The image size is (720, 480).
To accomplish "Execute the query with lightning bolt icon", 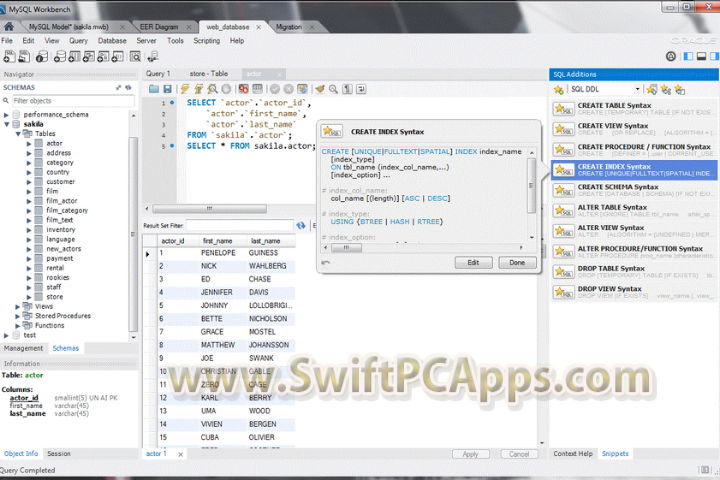I will 185,89.
